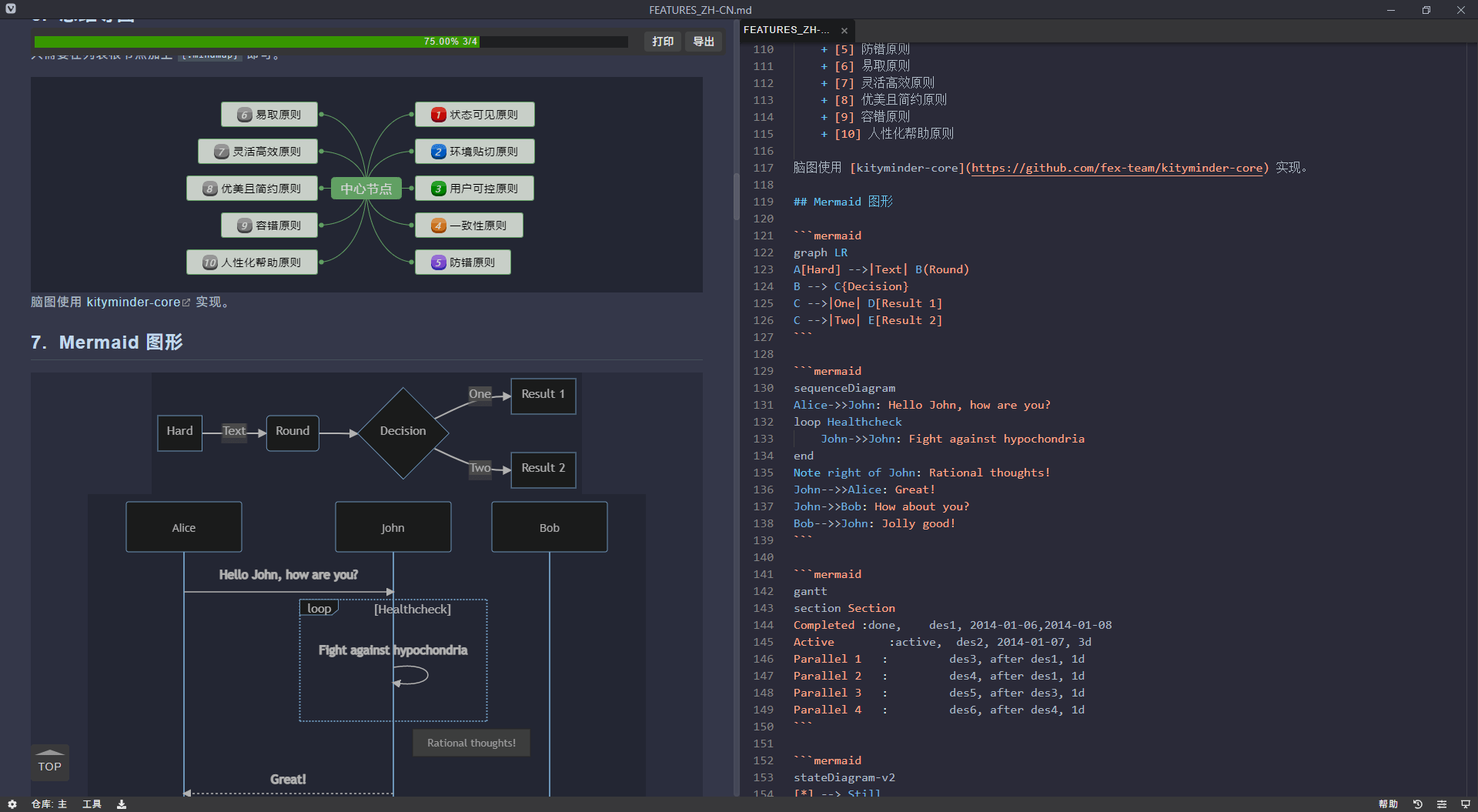Click the Great! message label in diagram

click(288, 780)
